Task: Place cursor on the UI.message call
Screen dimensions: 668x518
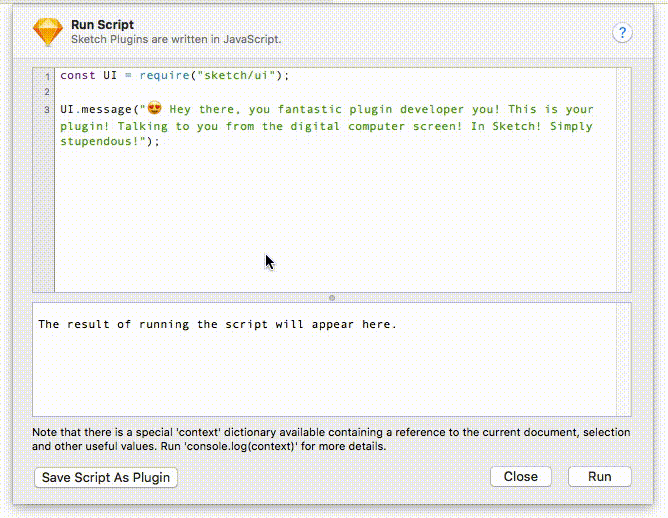Action: pos(100,109)
